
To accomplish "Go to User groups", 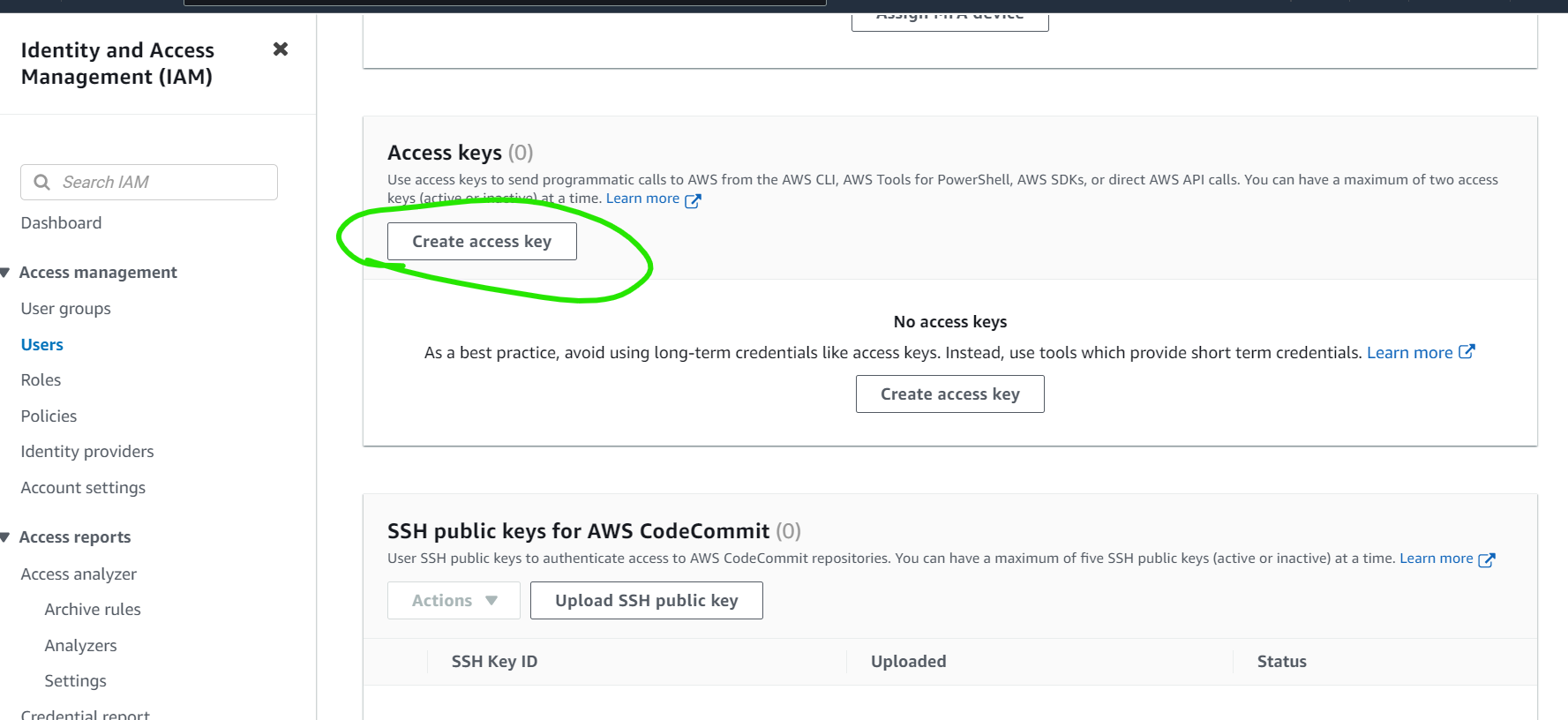I will pos(65,309).
